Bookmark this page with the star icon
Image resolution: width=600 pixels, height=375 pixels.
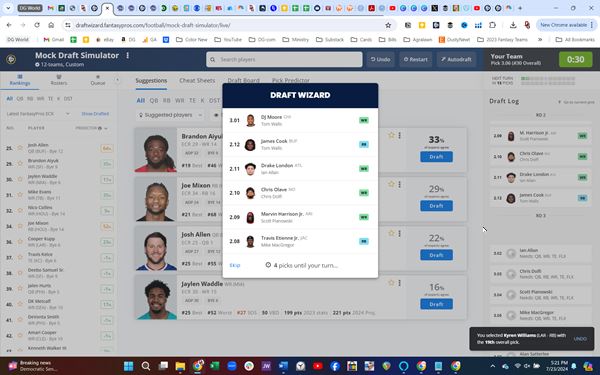click(x=388, y=25)
